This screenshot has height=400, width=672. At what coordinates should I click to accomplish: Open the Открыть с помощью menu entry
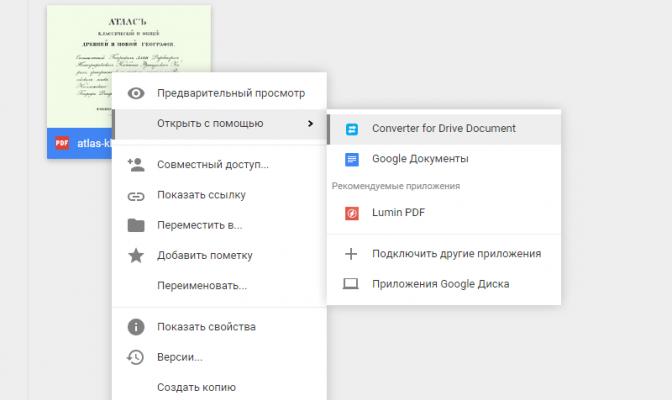pos(219,124)
